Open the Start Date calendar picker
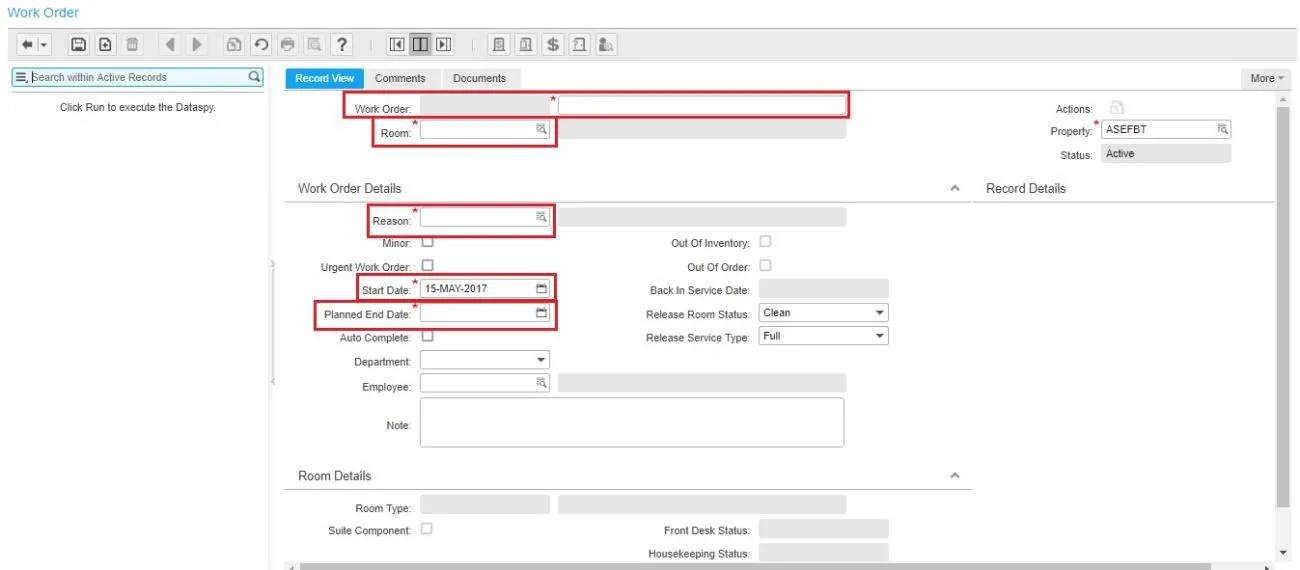Image resolution: width=1300 pixels, height=570 pixels. click(x=542, y=288)
